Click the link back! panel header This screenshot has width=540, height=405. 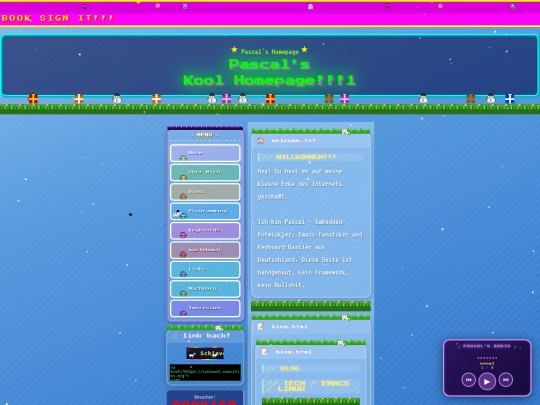click(x=205, y=336)
